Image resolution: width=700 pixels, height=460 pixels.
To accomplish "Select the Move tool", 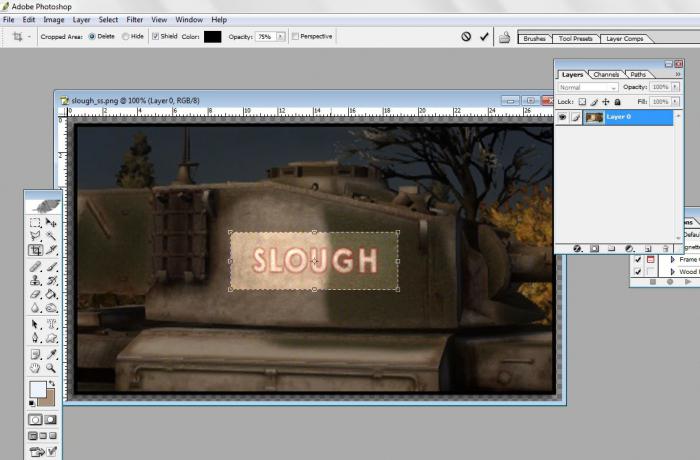I will point(51,222).
